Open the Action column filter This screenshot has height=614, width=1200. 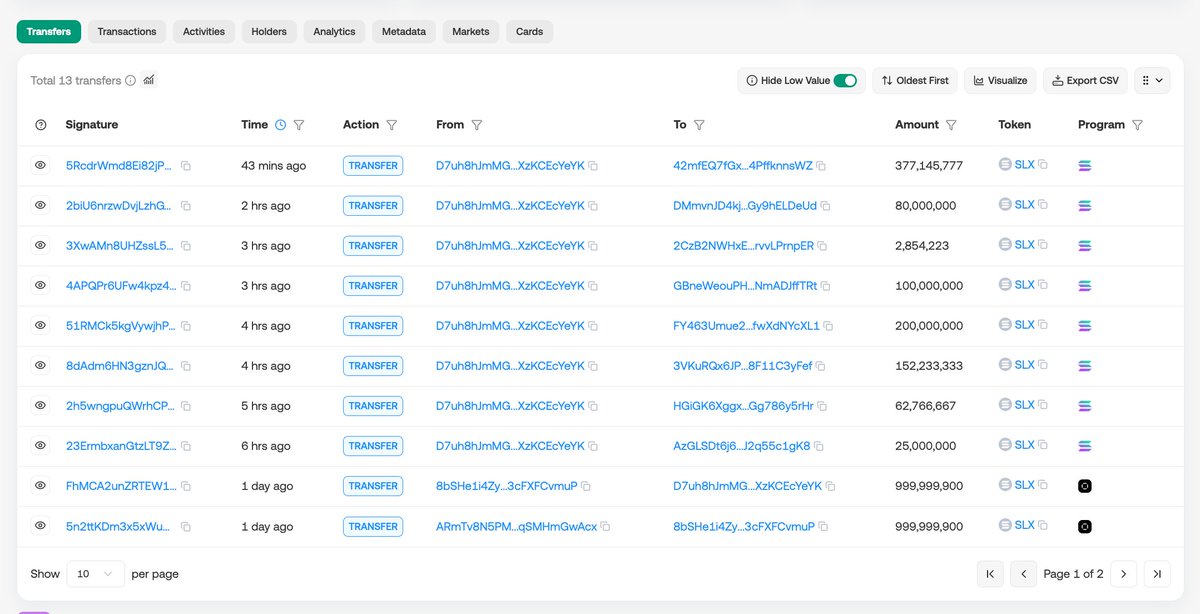pyautogui.click(x=392, y=125)
